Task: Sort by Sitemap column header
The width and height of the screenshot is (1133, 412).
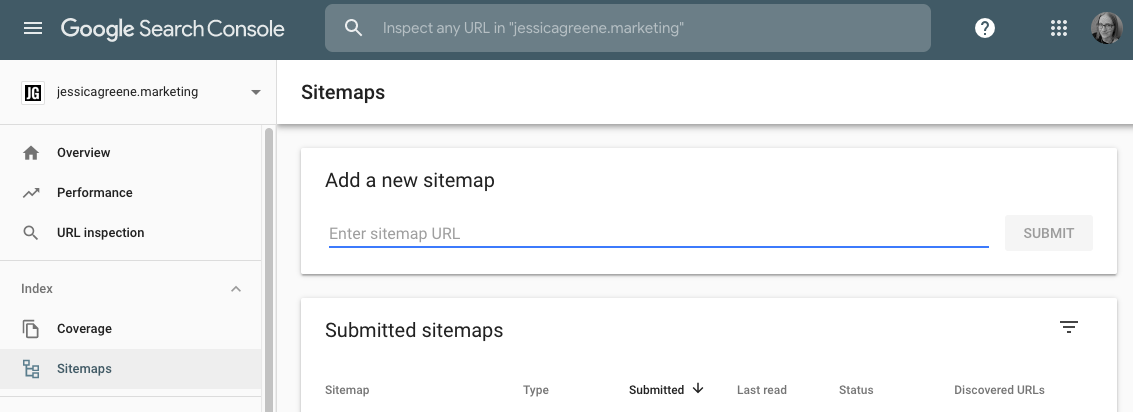Action: click(x=347, y=390)
